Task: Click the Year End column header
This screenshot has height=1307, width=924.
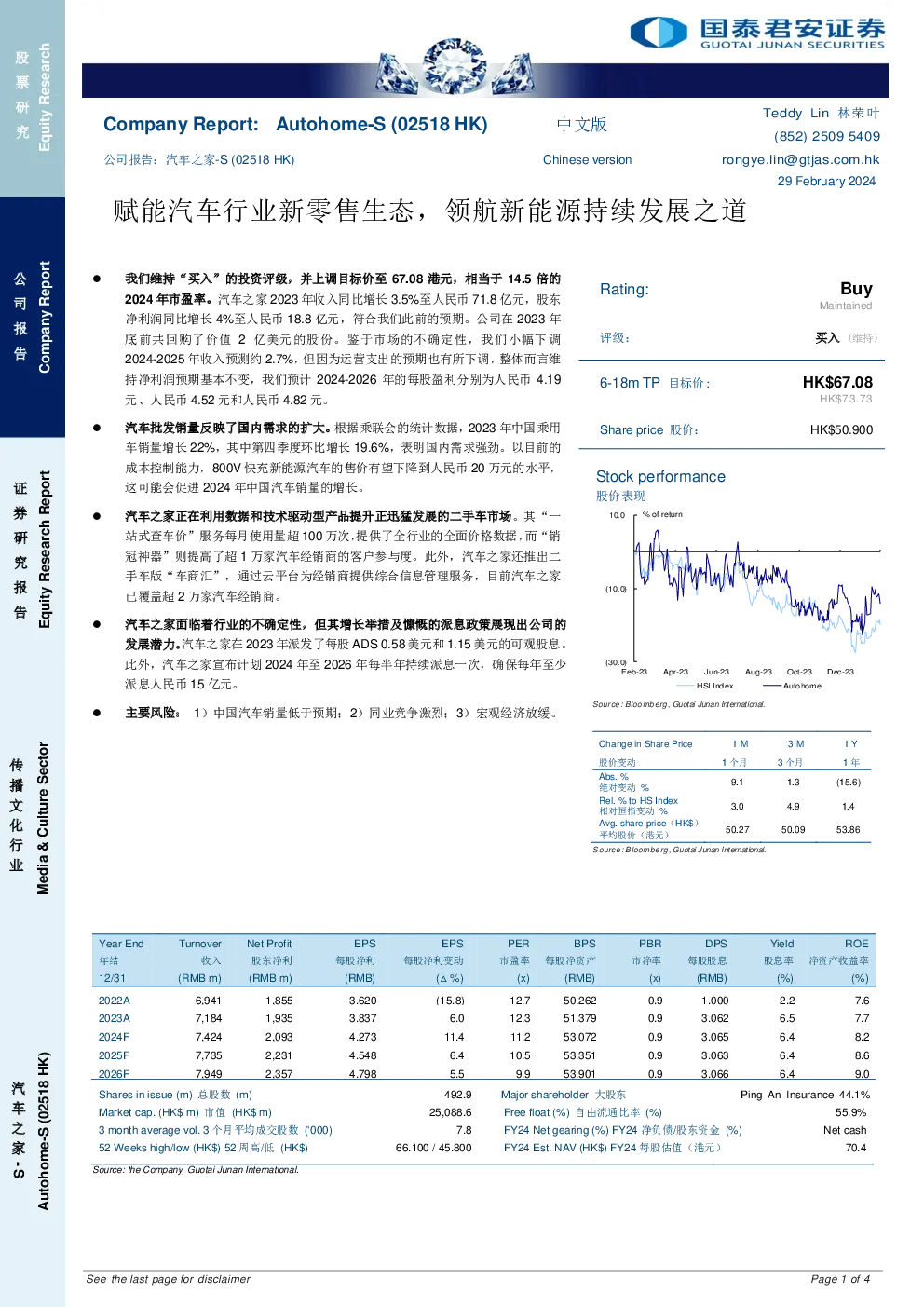Action: point(121,944)
